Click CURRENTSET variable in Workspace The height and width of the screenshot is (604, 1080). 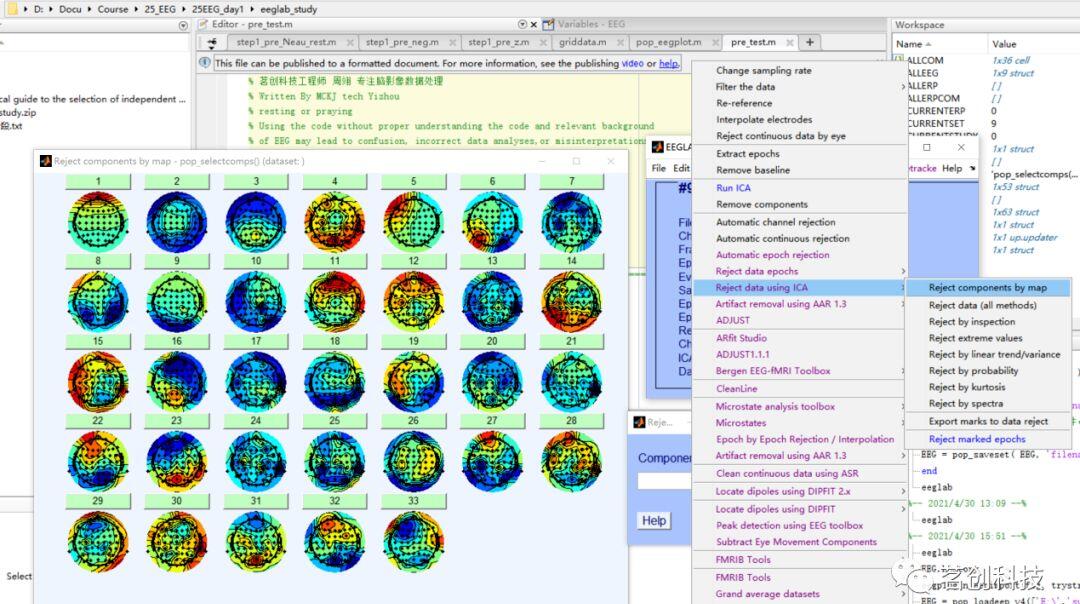(x=936, y=123)
